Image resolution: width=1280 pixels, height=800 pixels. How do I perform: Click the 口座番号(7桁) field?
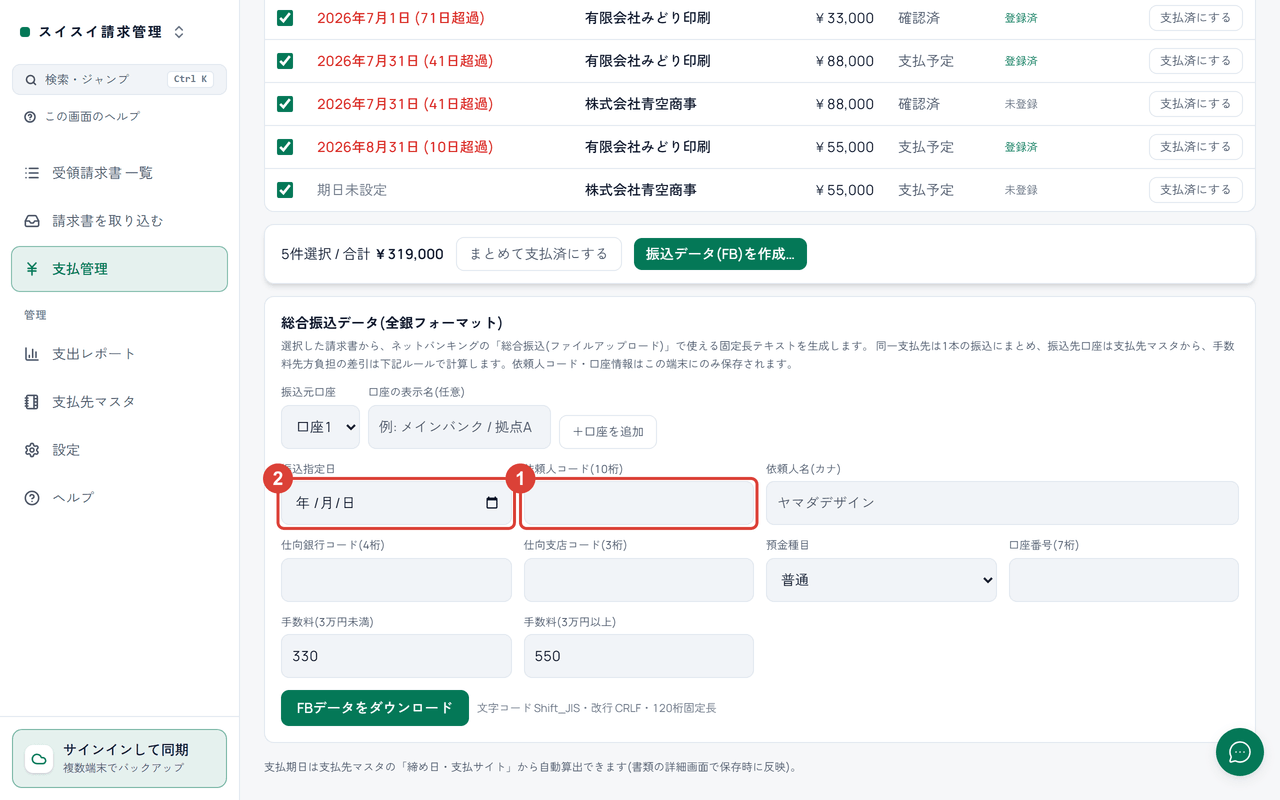pos(1124,580)
